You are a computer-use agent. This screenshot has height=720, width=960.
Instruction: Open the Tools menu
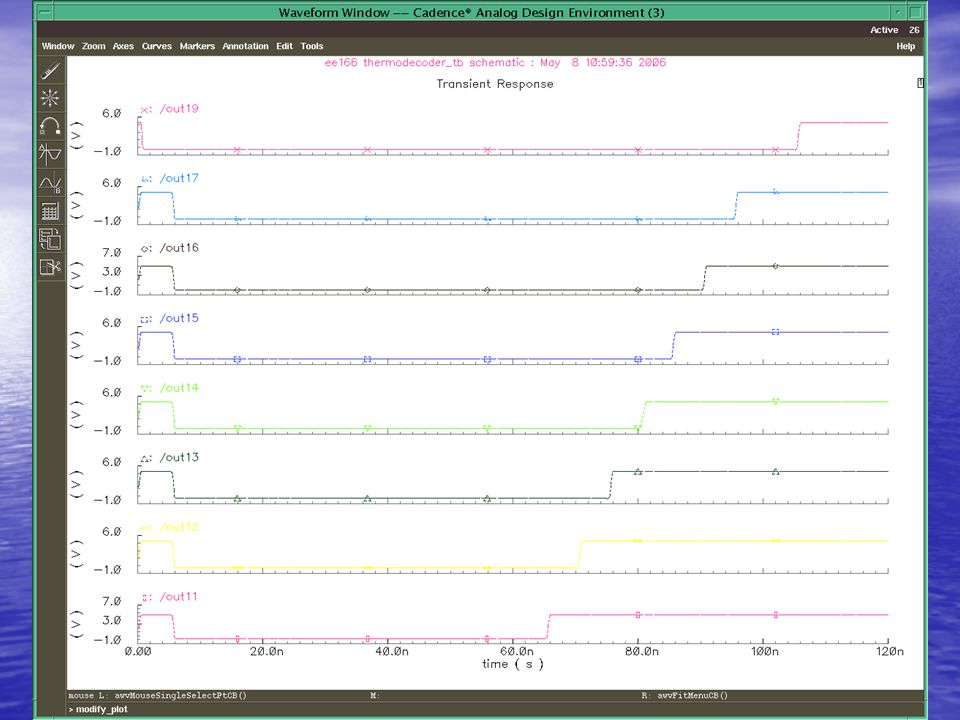312,46
